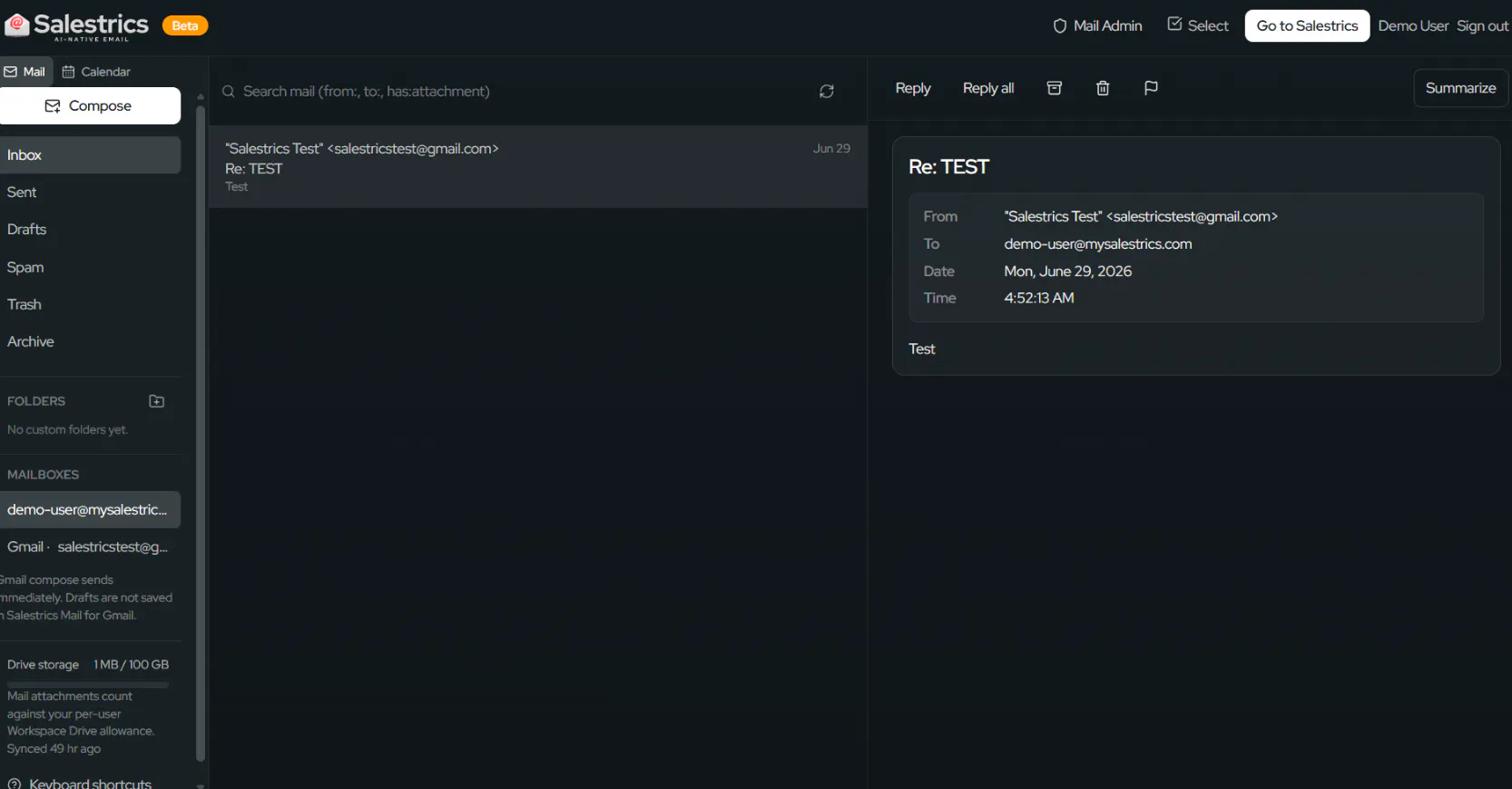Click Sign out link
The image size is (1512, 789).
(x=1482, y=25)
